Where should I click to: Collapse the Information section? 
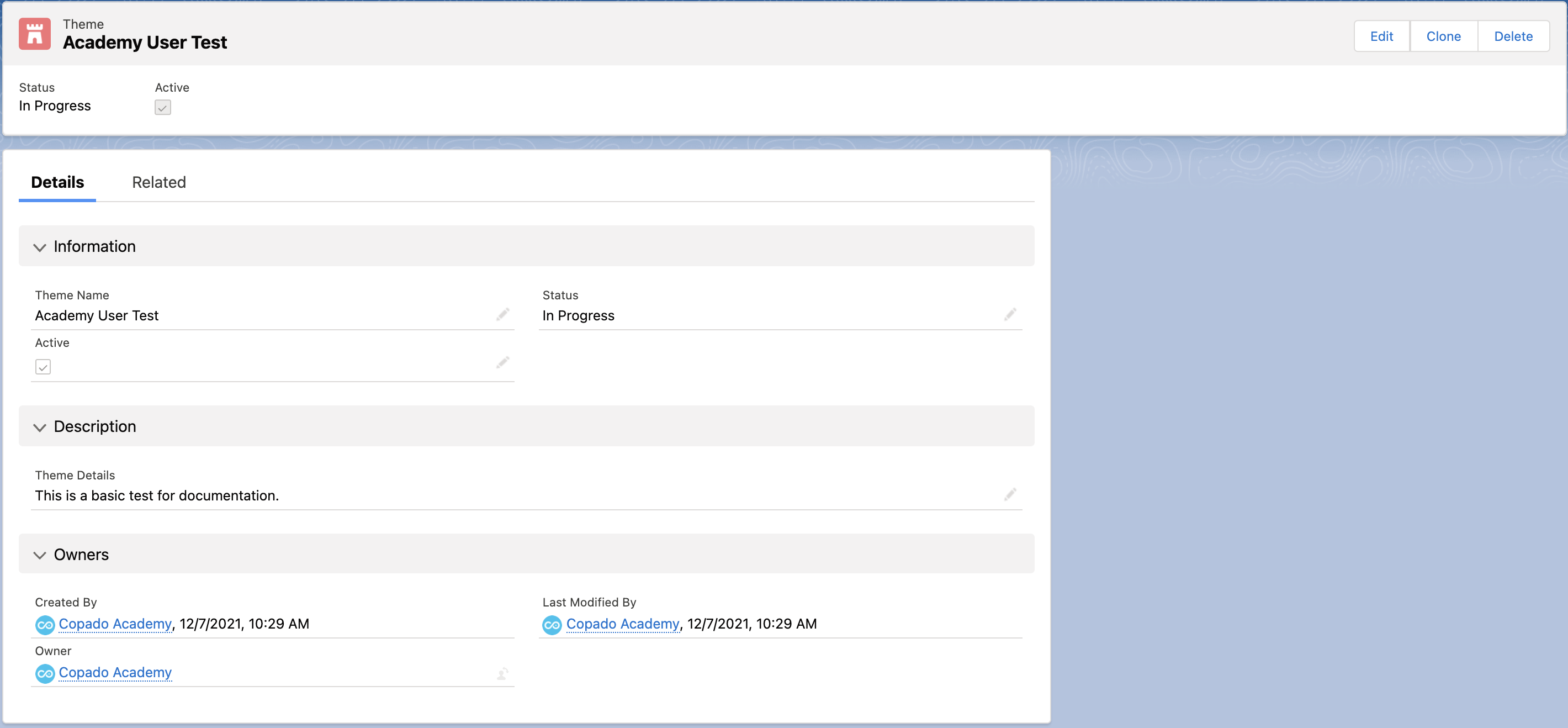(40, 247)
